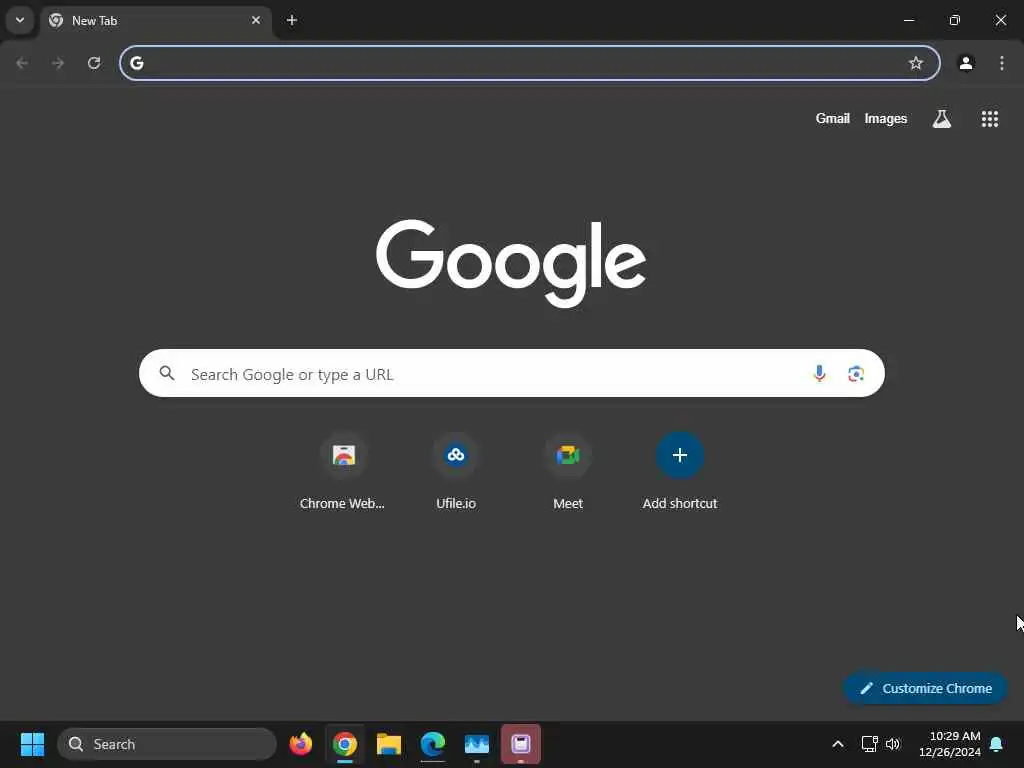Image resolution: width=1024 pixels, height=768 pixels.
Task: Focus the Chrome address bar
Action: (530, 63)
